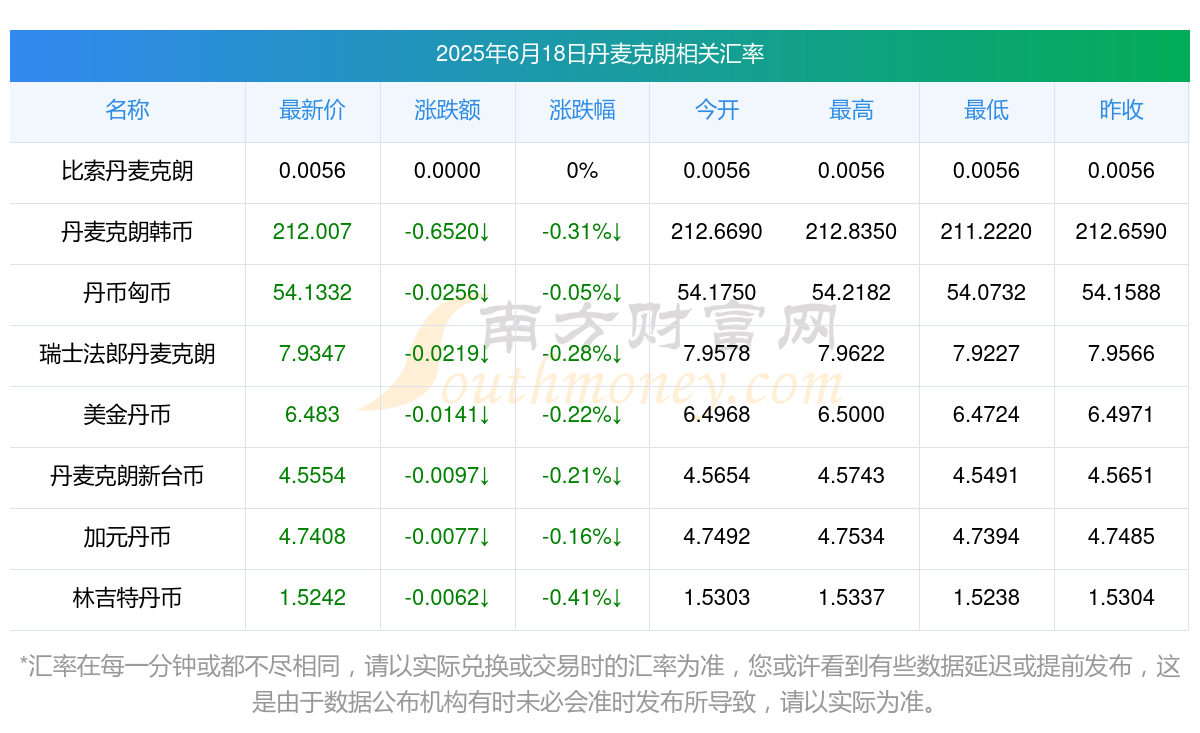Click previous close 6.4971
1200x733 pixels.
pos(1121,415)
